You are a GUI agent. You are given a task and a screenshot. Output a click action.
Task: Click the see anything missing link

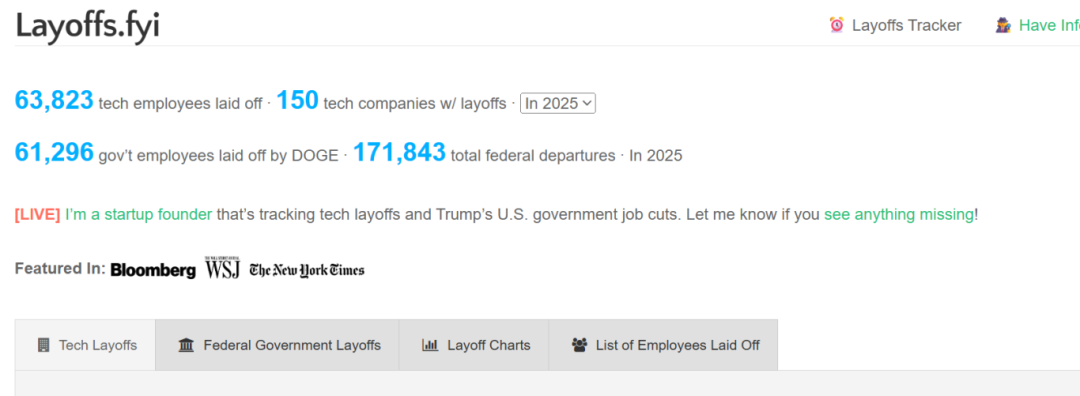pyautogui.click(x=900, y=214)
